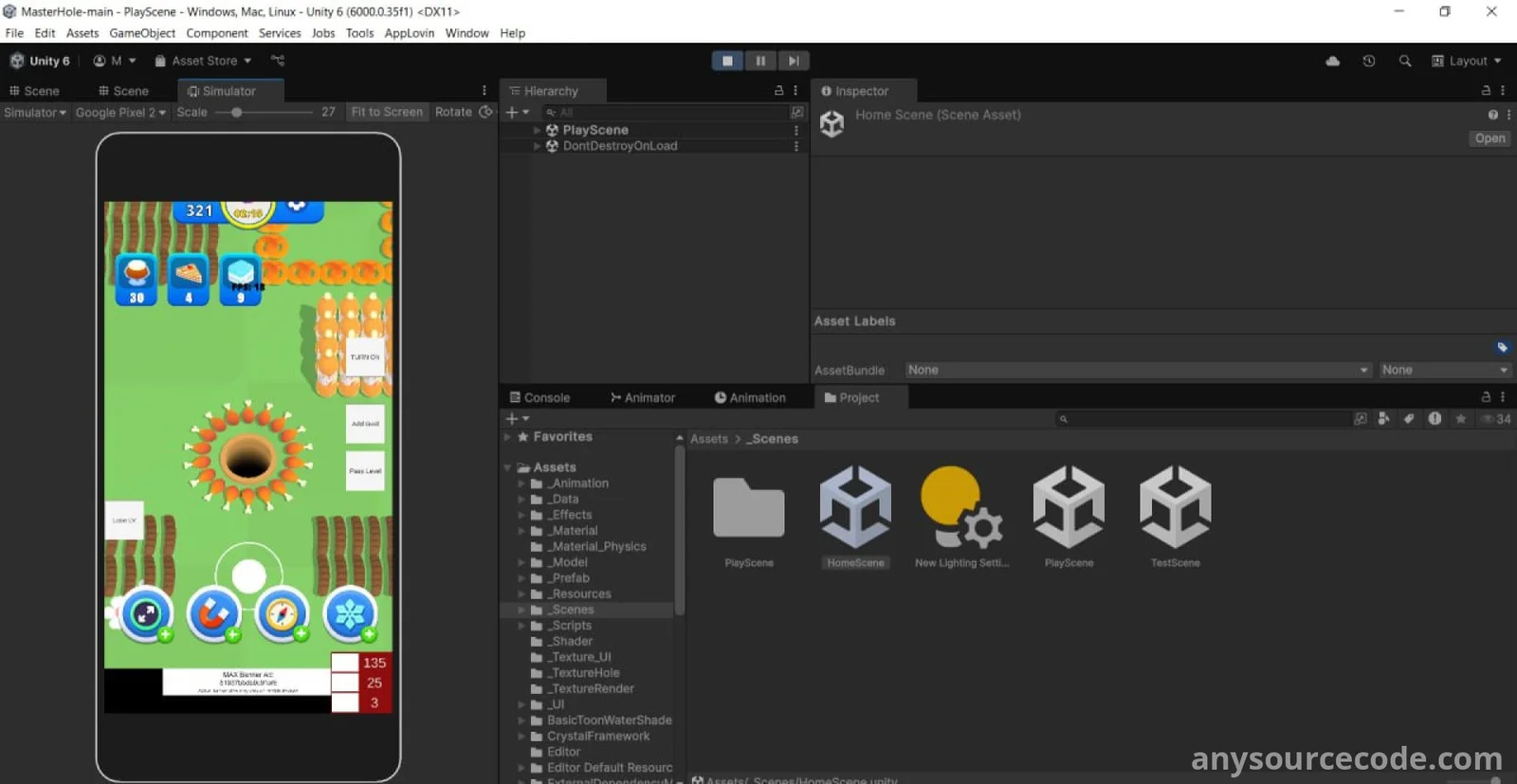This screenshot has height=784, width=1517.
Task: Open the Google Pixel 2 device dropdown
Action: tap(120, 112)
